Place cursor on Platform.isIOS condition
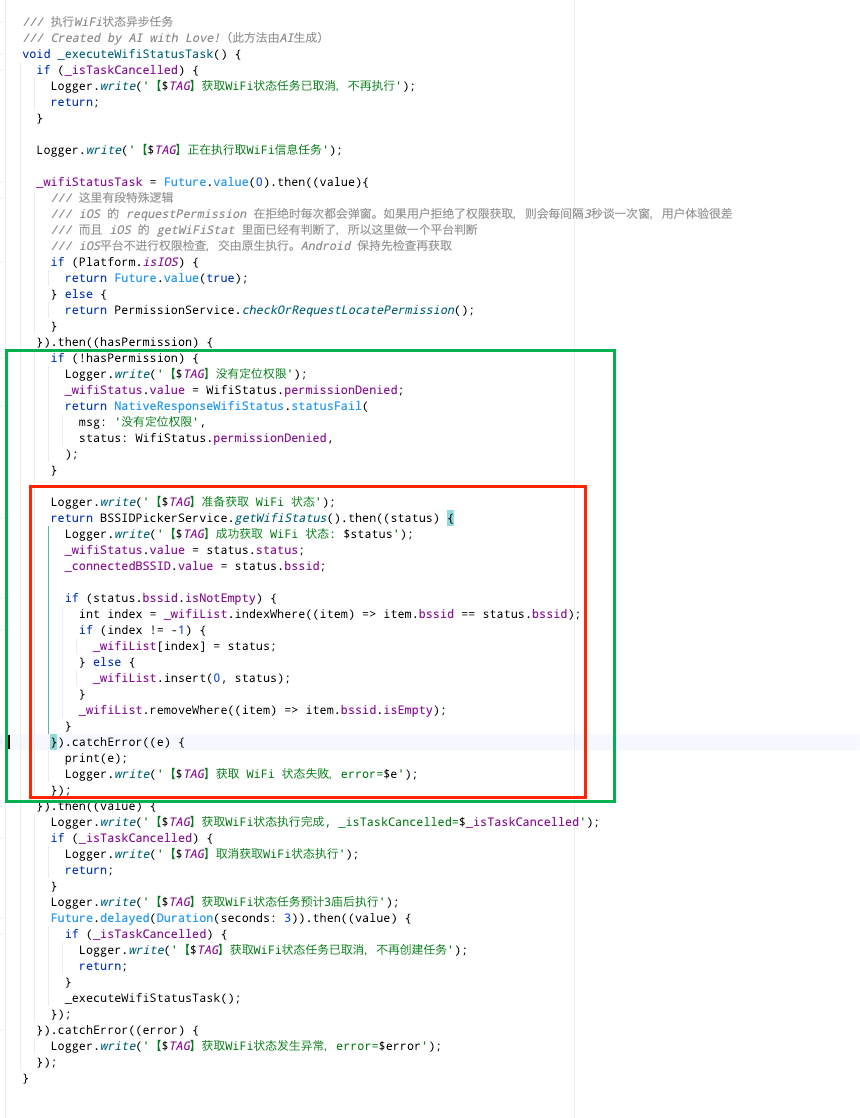 128,262
